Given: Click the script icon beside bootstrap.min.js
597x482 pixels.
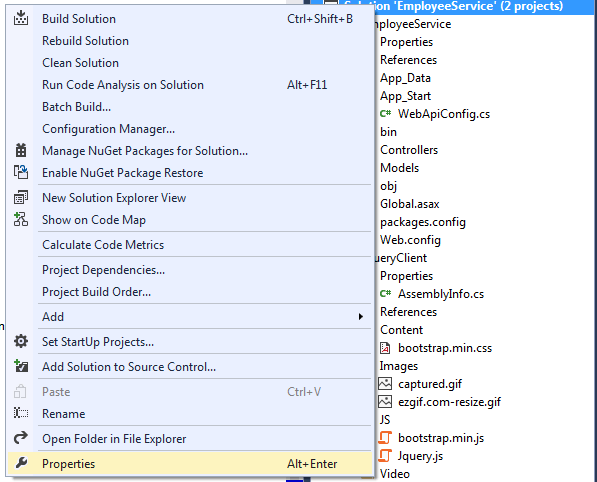Looking at the screenshot, I should click(x=385, y=437).
